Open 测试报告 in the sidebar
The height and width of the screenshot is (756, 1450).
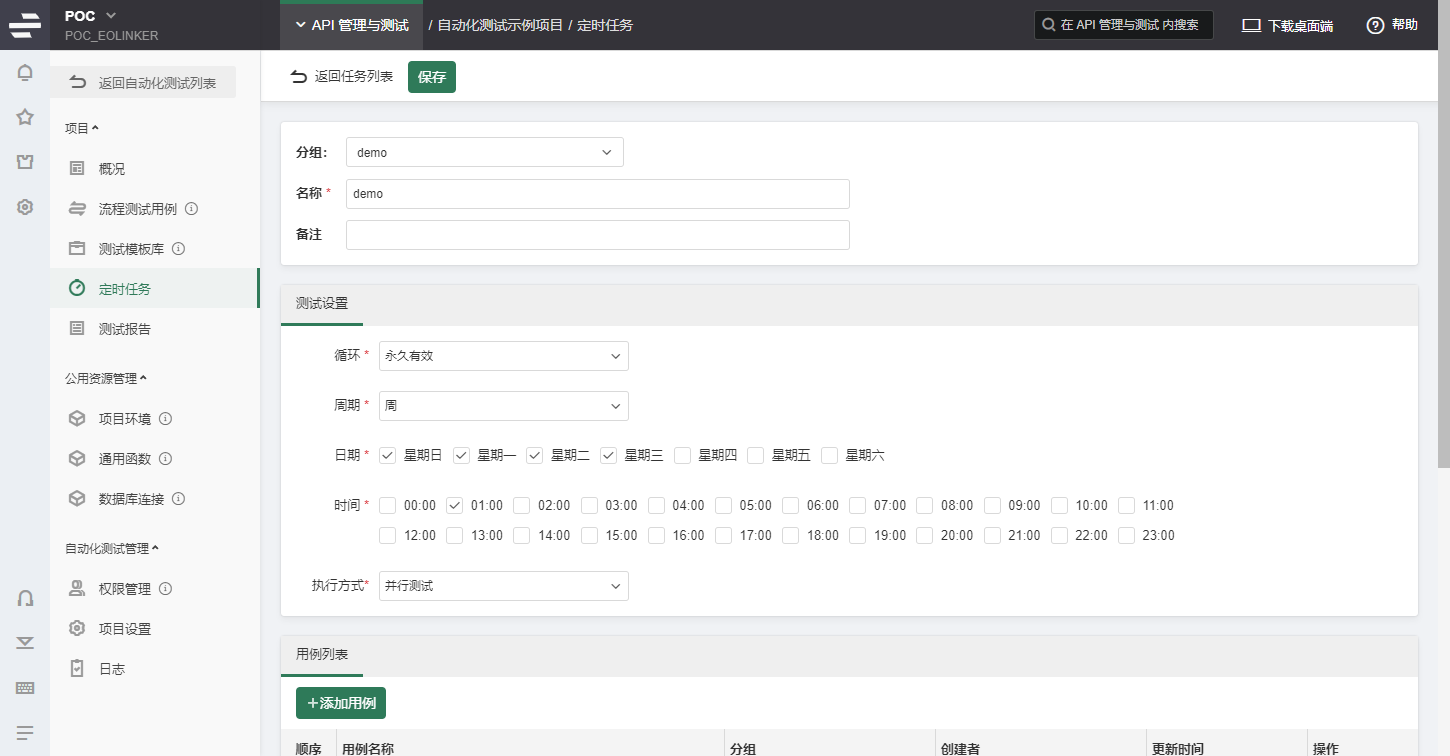[x=125, y=329]
